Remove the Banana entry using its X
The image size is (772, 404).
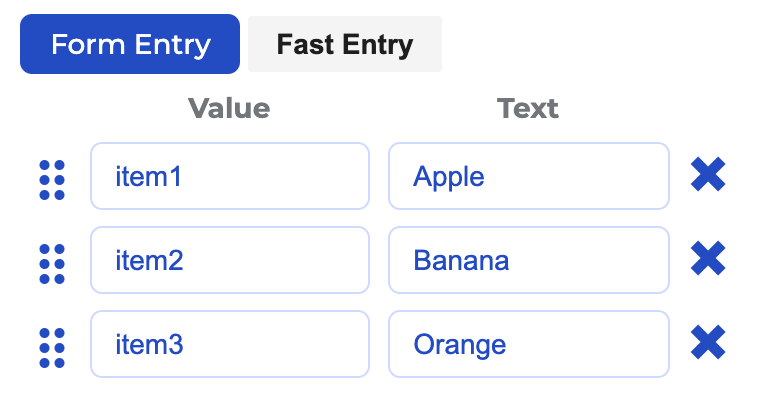708,261
